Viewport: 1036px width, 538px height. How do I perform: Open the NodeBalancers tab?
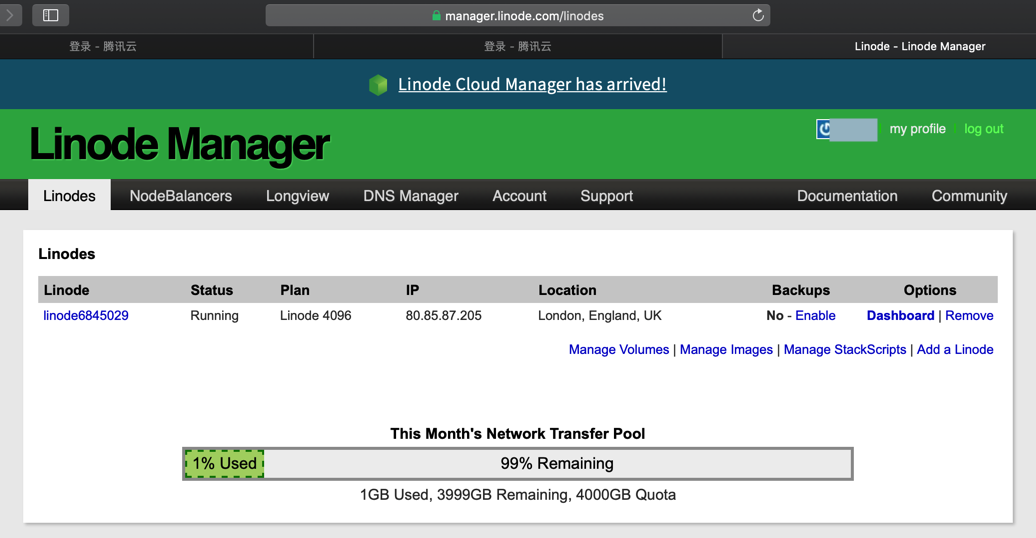tap(180, 196)
